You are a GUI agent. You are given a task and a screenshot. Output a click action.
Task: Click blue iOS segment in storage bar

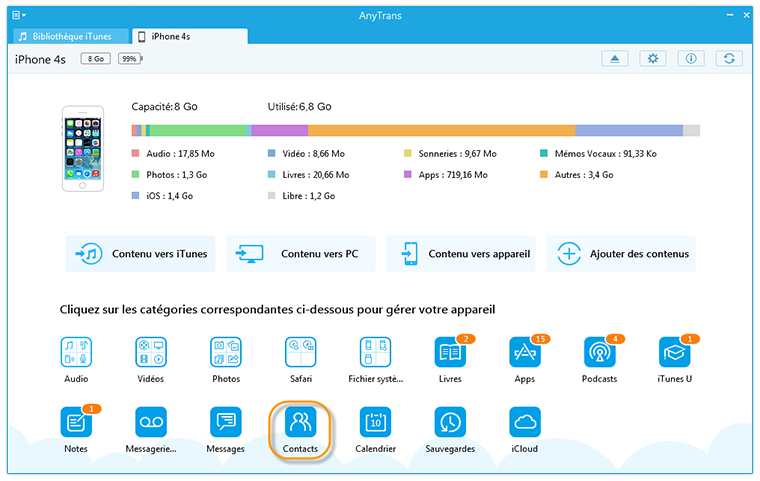click(x=629, y=130)
